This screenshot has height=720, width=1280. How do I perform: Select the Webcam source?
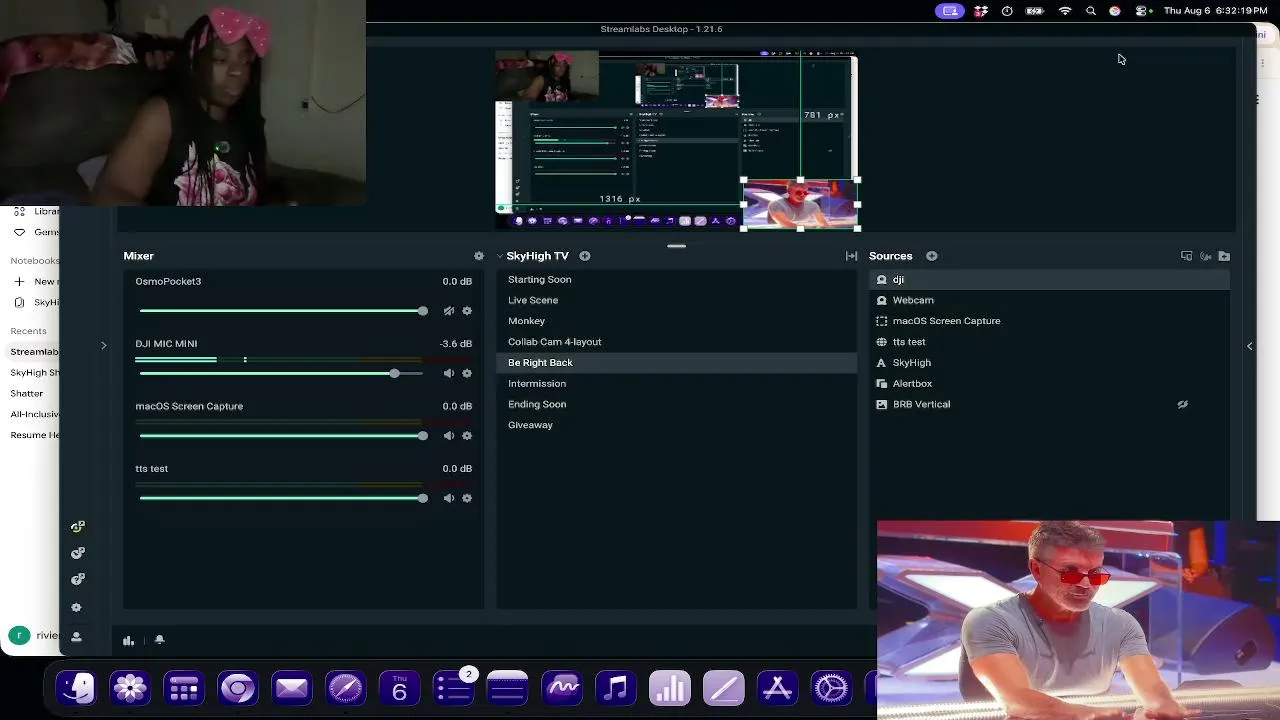pos(1049,300)
